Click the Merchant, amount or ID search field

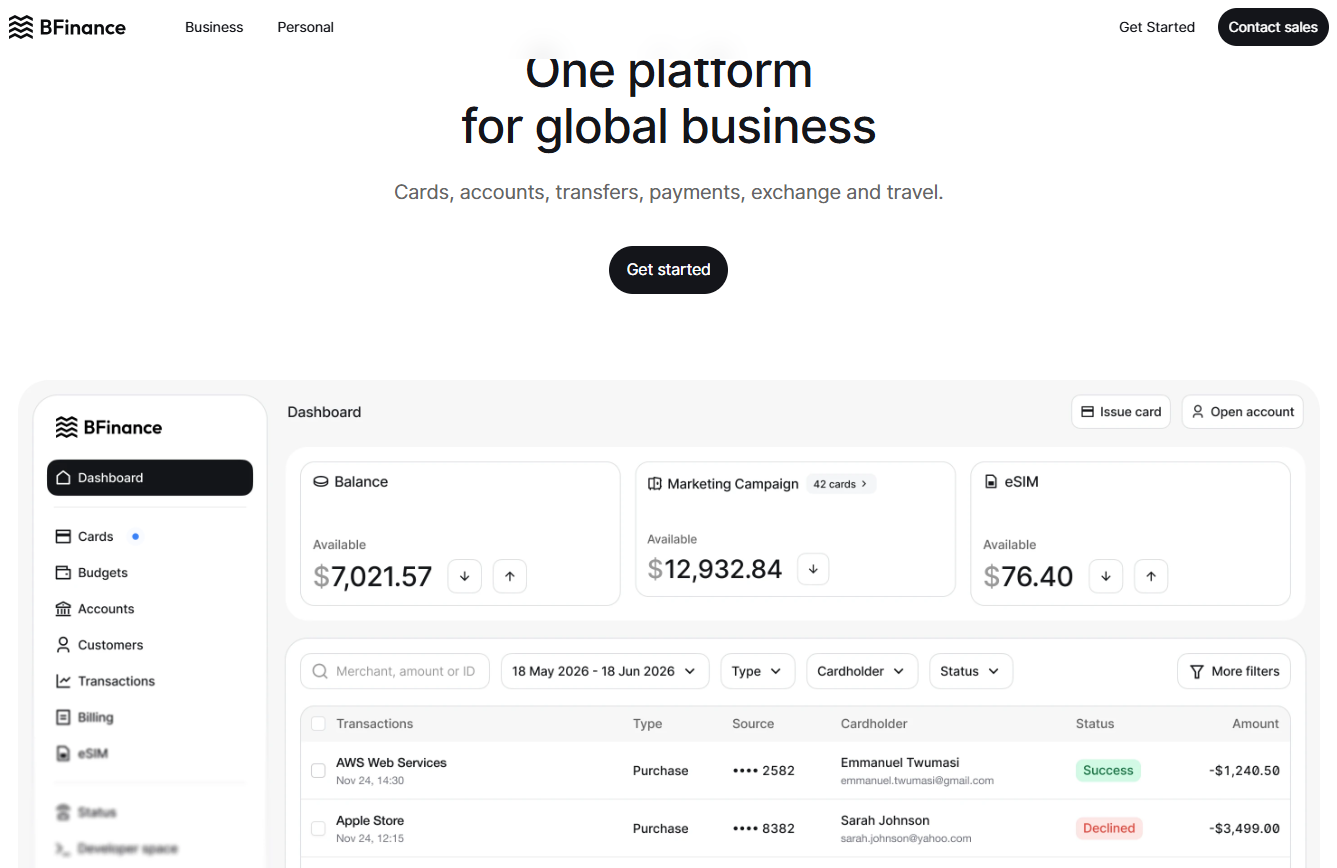(395, 671)
